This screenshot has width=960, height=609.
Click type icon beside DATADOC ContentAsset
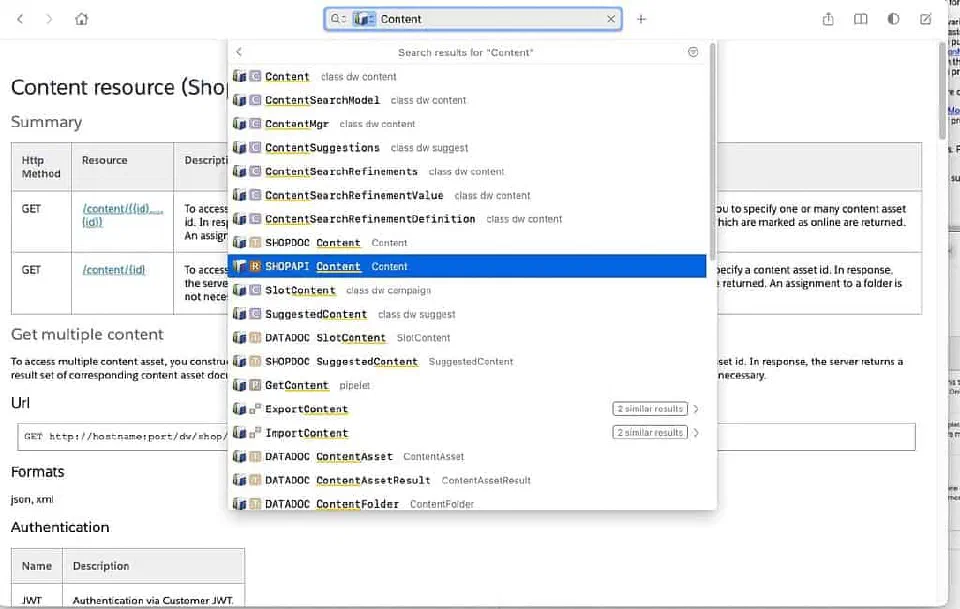tap(255, 457)
